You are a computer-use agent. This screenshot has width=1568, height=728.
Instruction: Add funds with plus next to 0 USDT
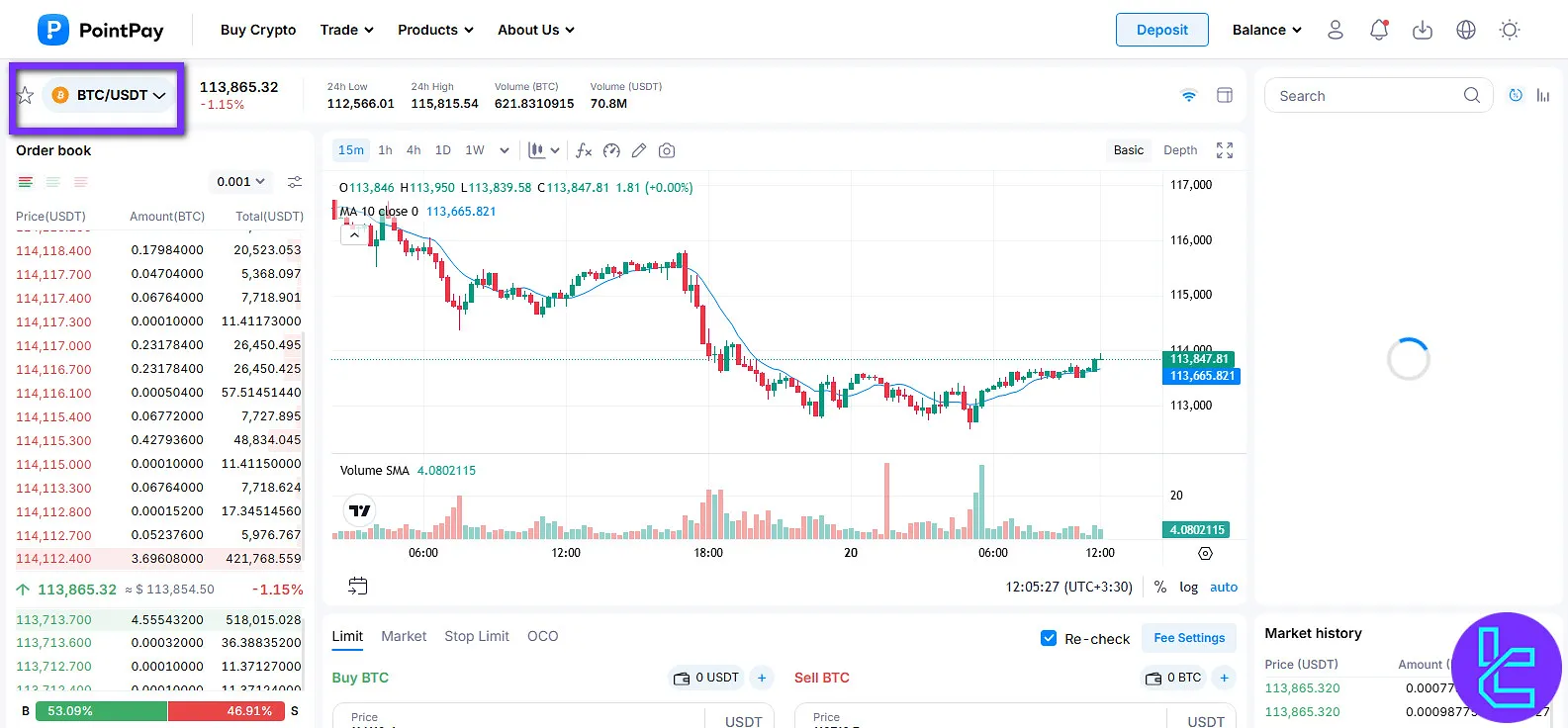click(762, 678)
